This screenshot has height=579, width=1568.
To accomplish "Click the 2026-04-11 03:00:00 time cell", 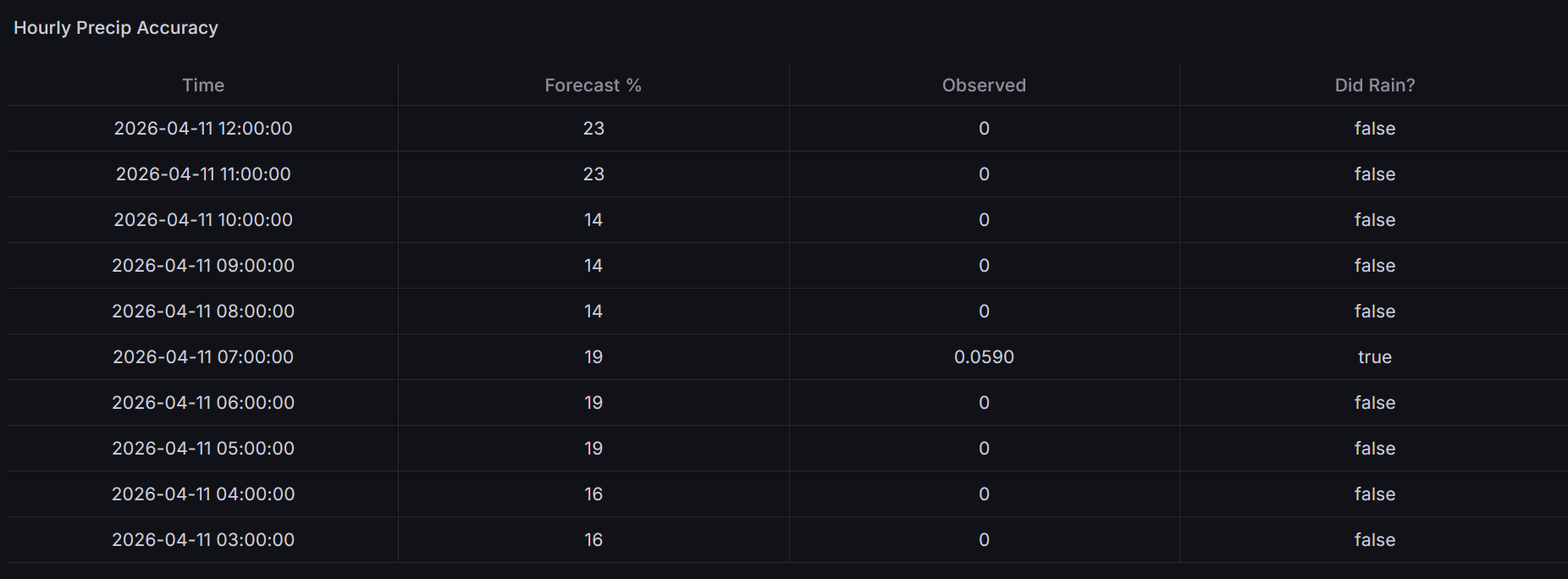I will pos(203,540).
